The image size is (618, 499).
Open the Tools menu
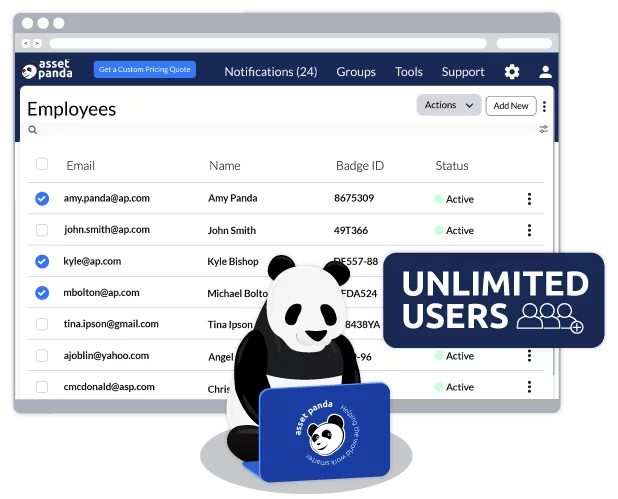click(409, 72)
